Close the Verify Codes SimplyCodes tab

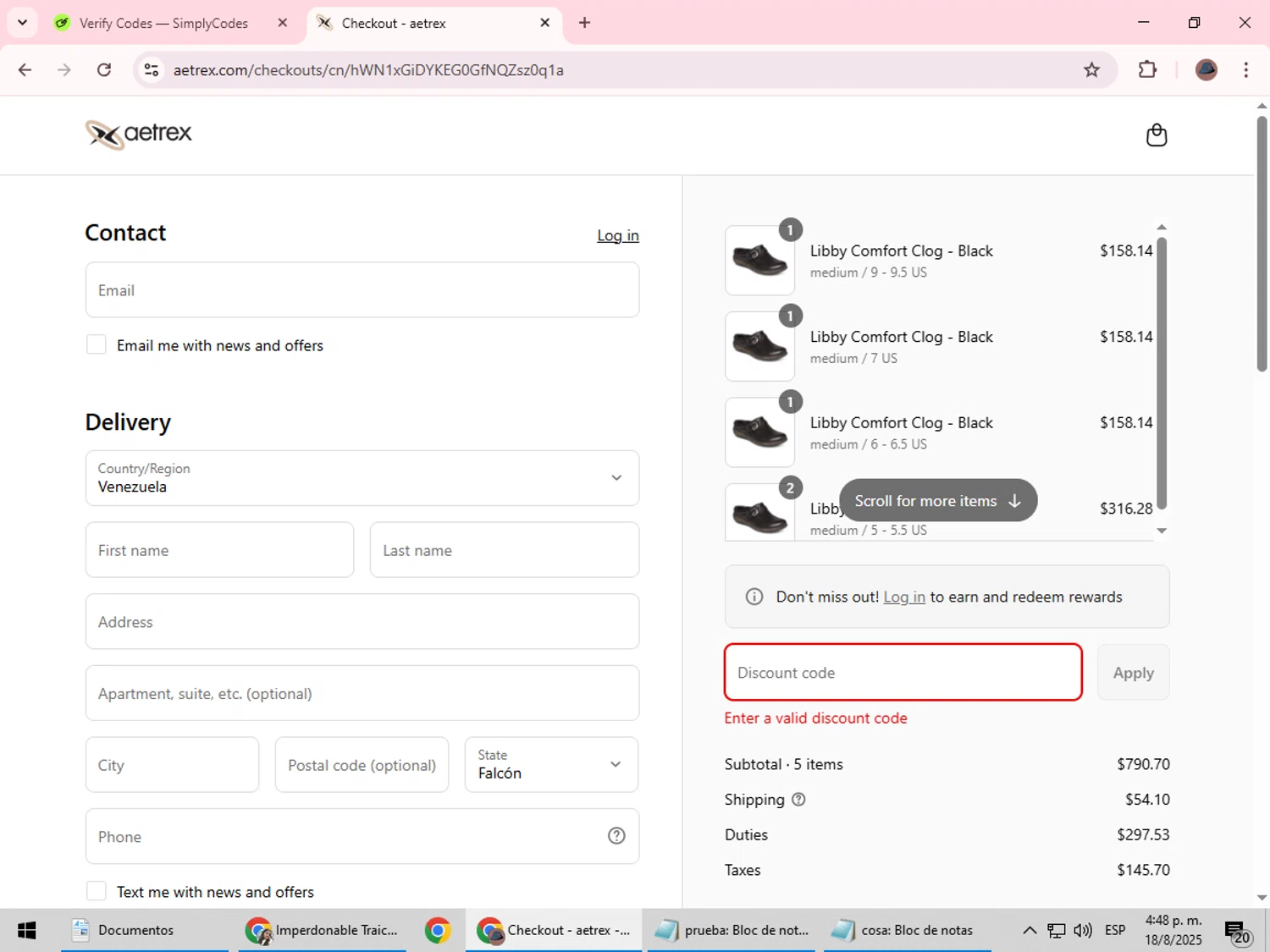point(283,23)
